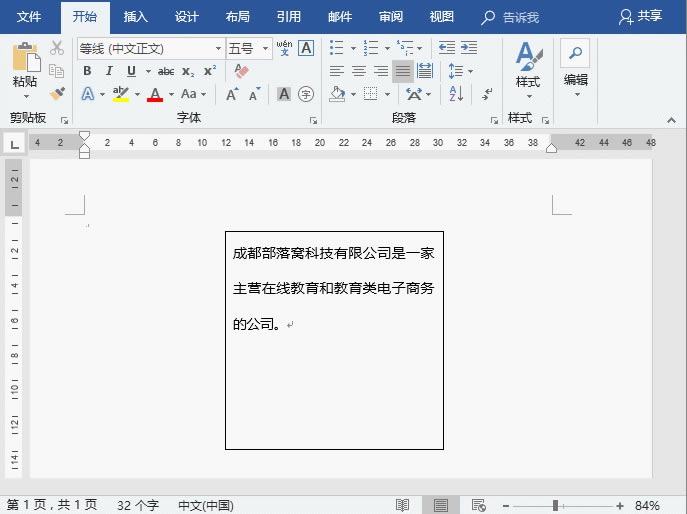Collapse the ribbon with the chevron
This screenshot has width=687, height=514.
pyautogui.click(x=671, y=120)
